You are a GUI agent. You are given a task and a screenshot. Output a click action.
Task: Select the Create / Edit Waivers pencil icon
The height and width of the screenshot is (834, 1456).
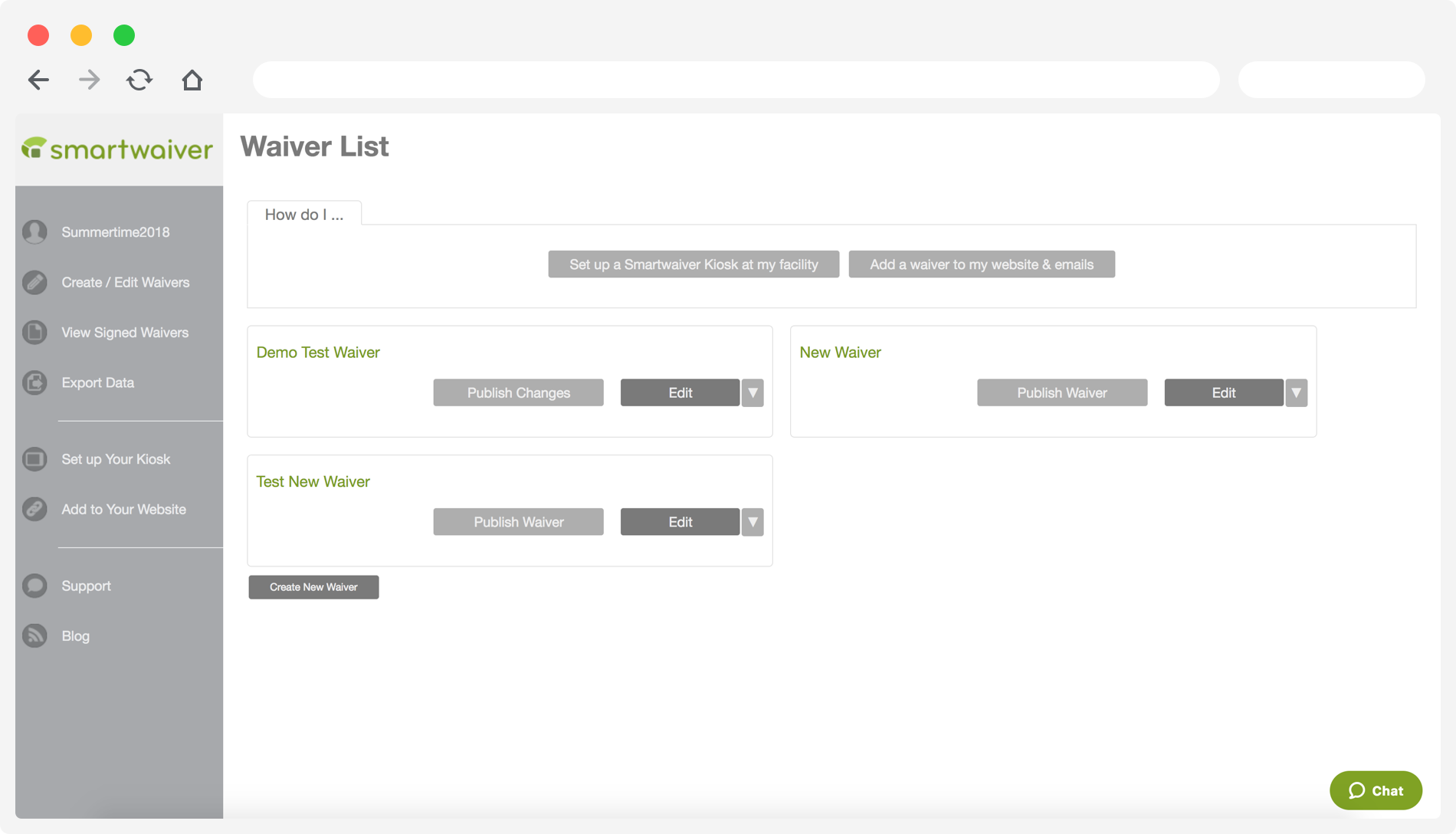coord(34,282)
